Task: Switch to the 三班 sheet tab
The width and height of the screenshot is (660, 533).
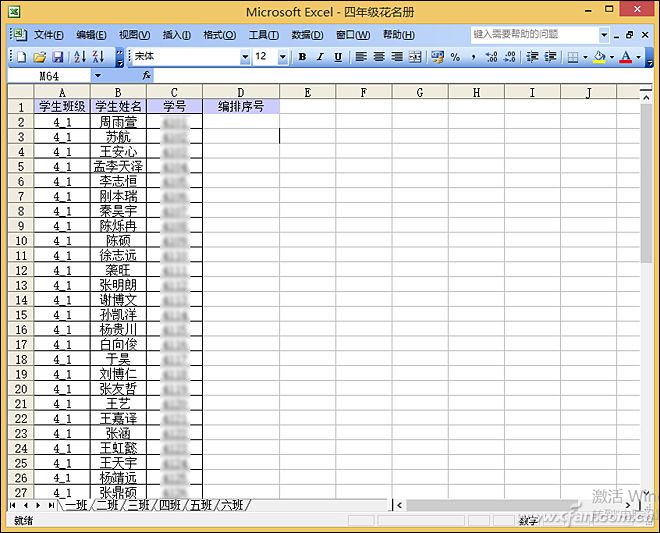Action: pyautogui.click(x=138, y=505)
